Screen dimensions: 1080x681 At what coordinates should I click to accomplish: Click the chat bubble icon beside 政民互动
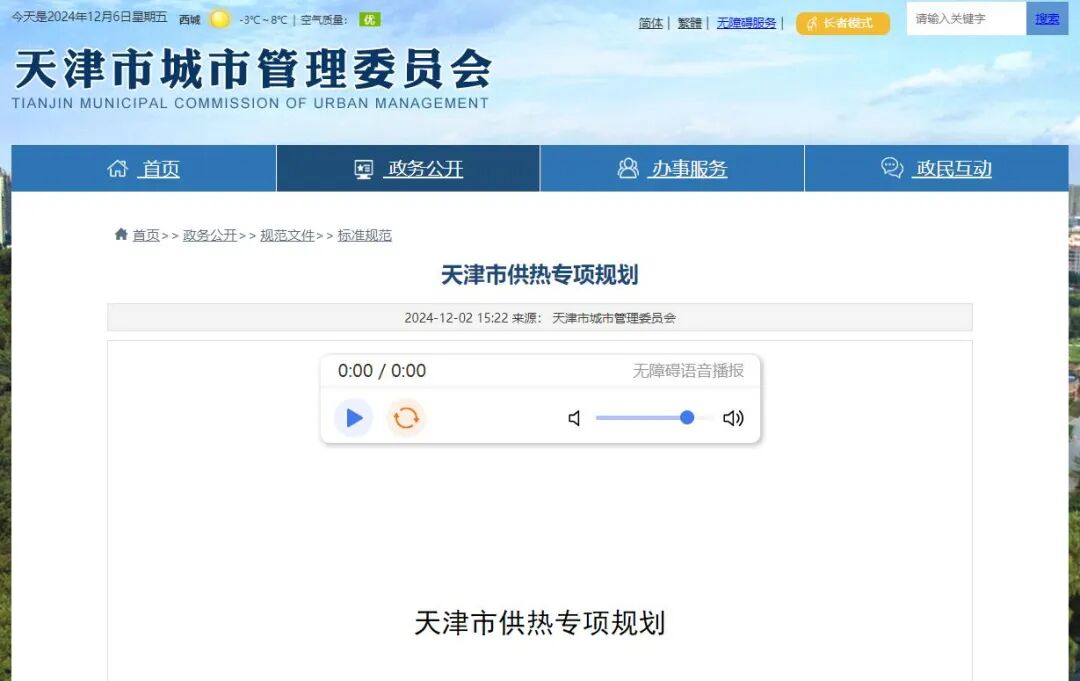pyautogui.click(x=890, y=168)
